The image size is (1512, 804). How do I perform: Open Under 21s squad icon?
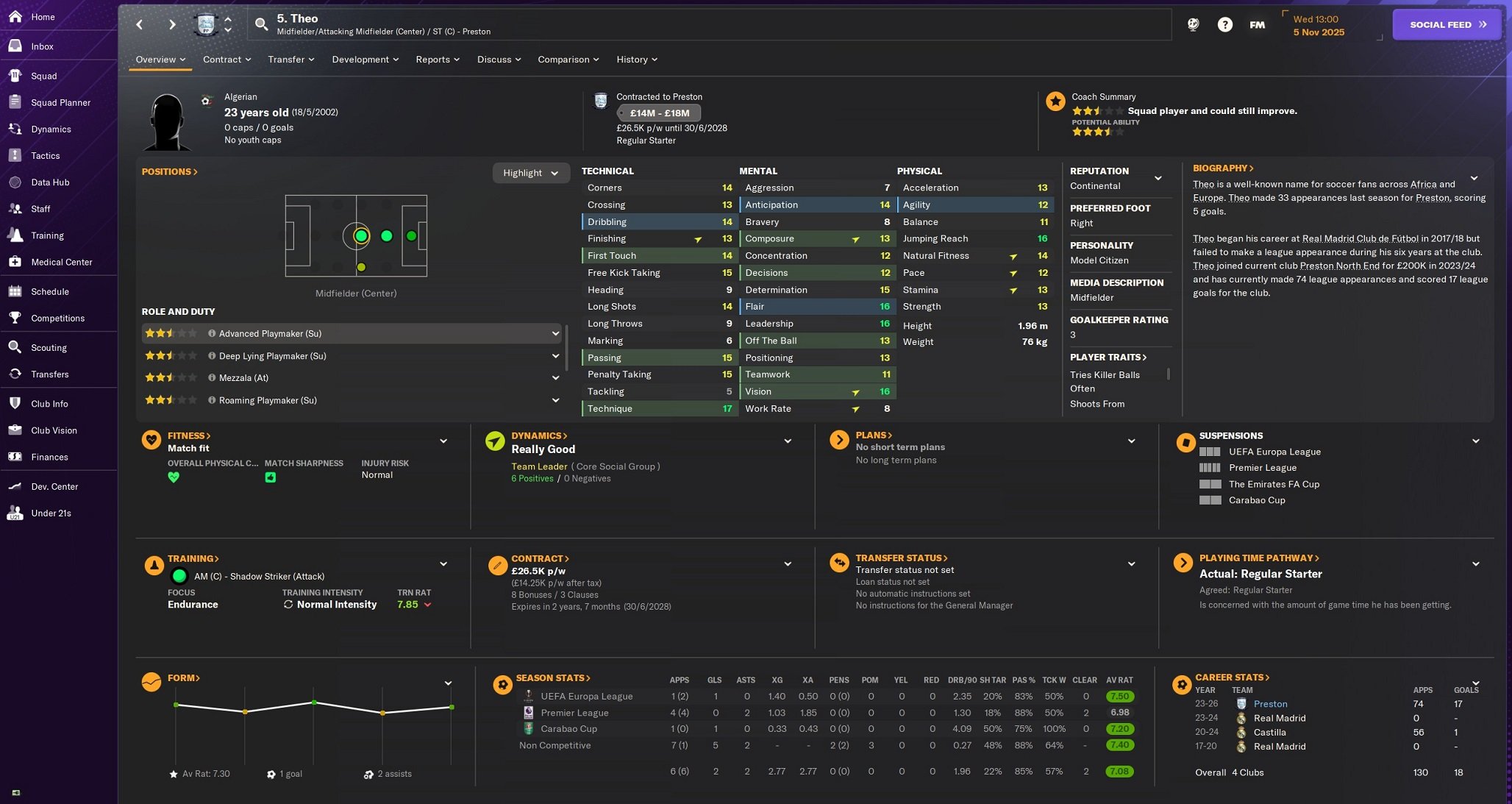pyautogui.click(x=15, y=513)
